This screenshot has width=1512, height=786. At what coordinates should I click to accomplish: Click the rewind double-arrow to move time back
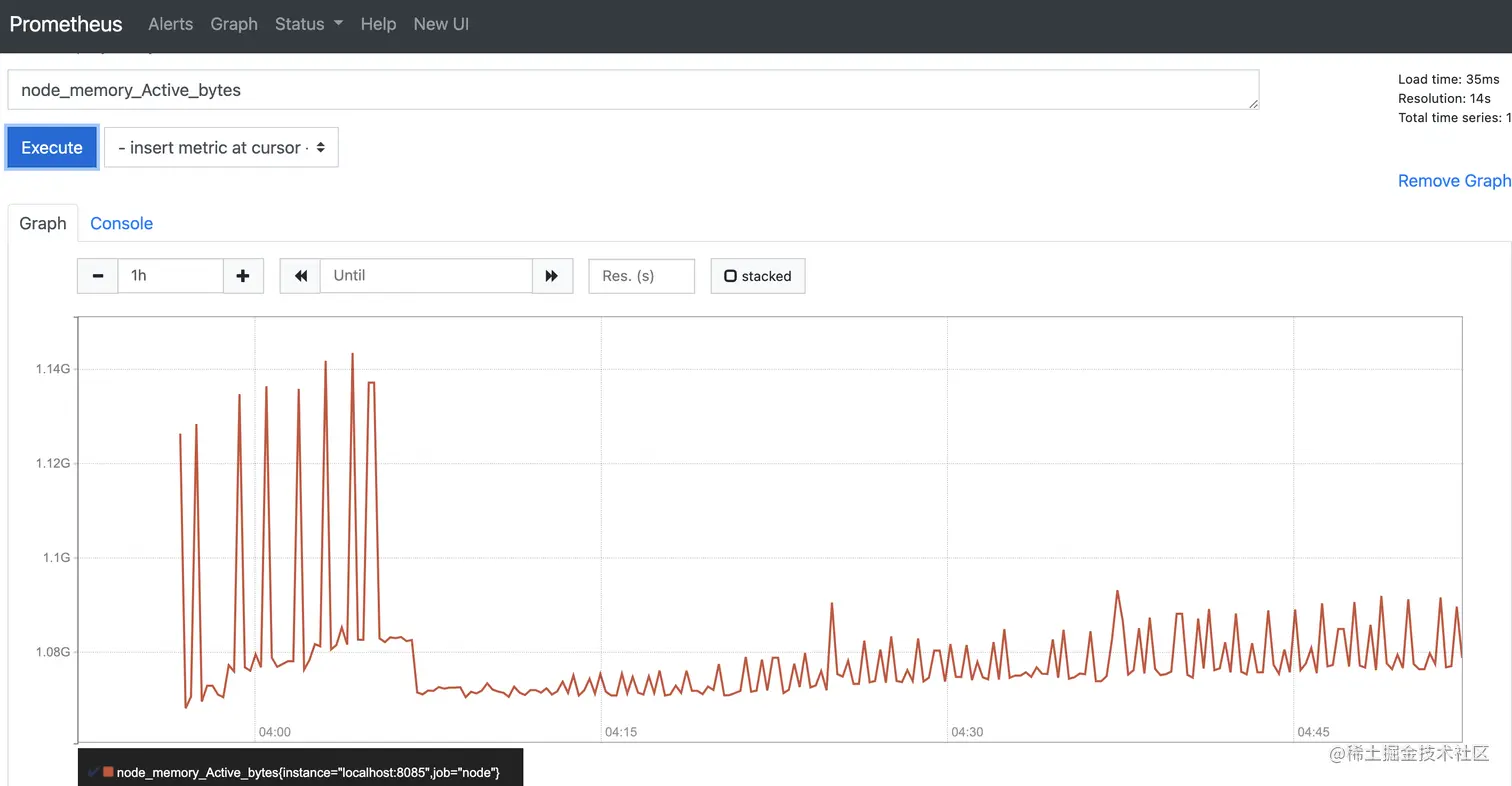coord(300,276)
